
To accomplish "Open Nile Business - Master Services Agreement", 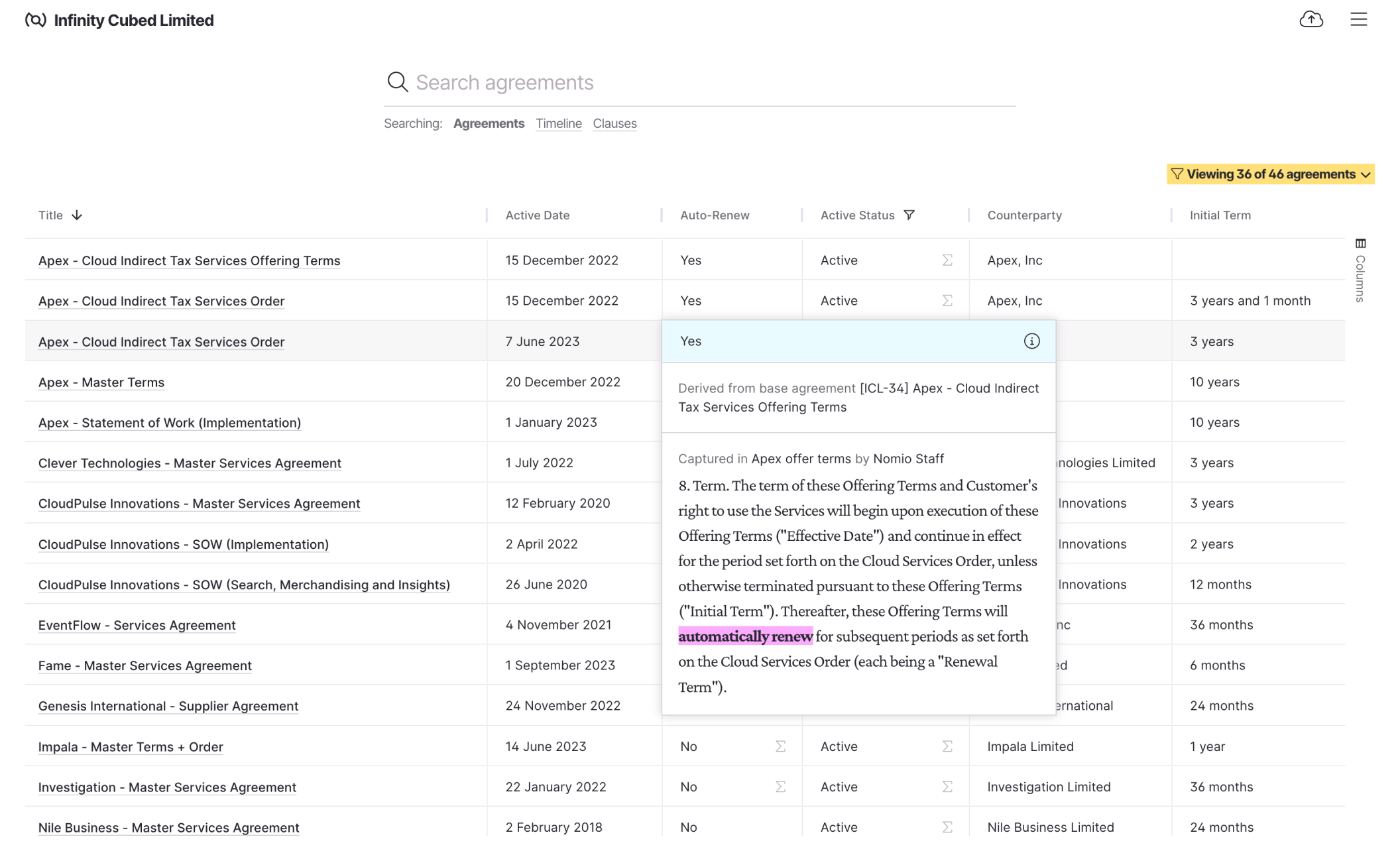I will (168, 827).
